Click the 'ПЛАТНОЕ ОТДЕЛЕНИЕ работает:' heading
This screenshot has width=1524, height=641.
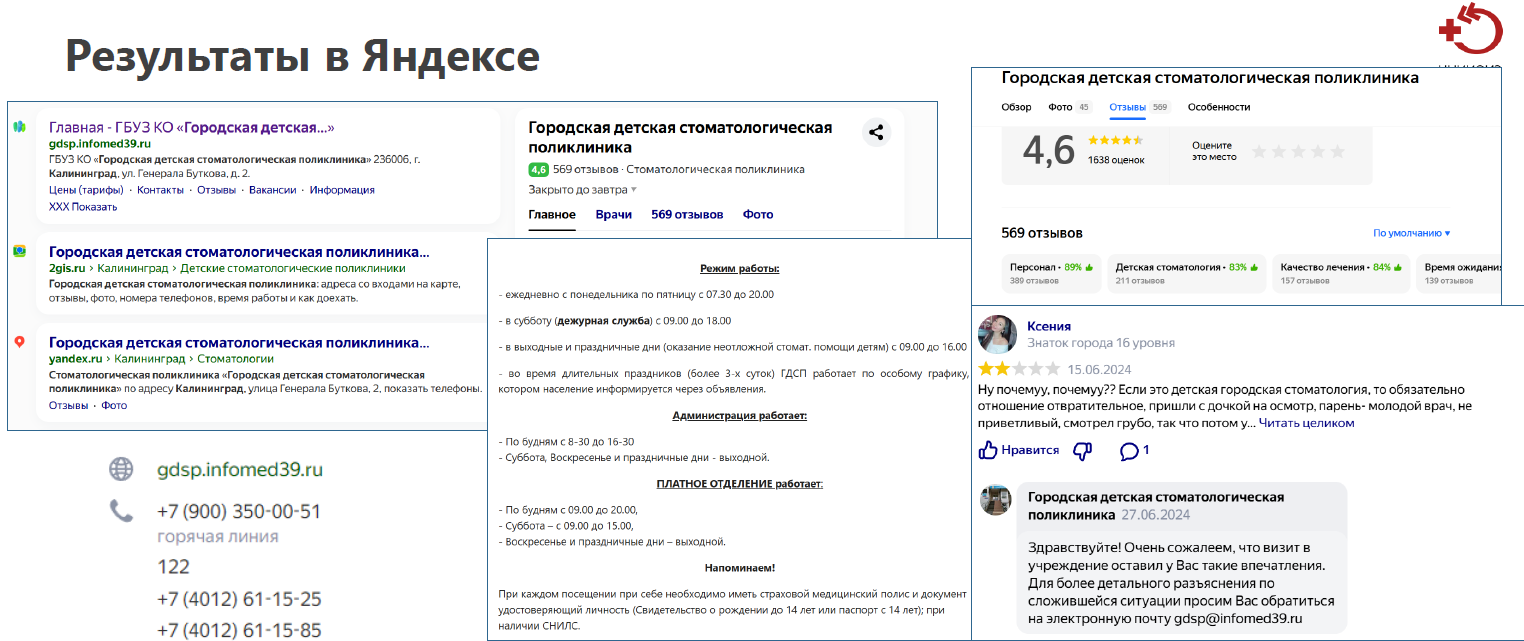point(739,483)
